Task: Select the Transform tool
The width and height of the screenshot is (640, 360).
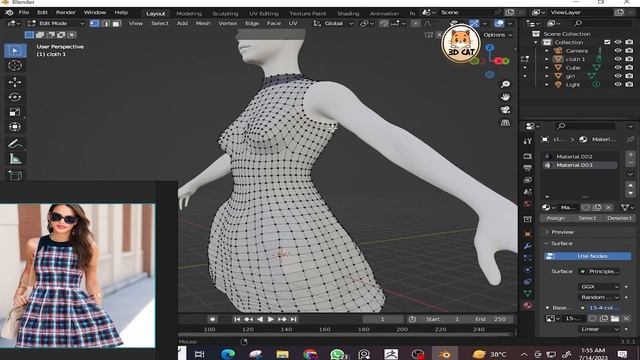Action: [x=15, y=127]
